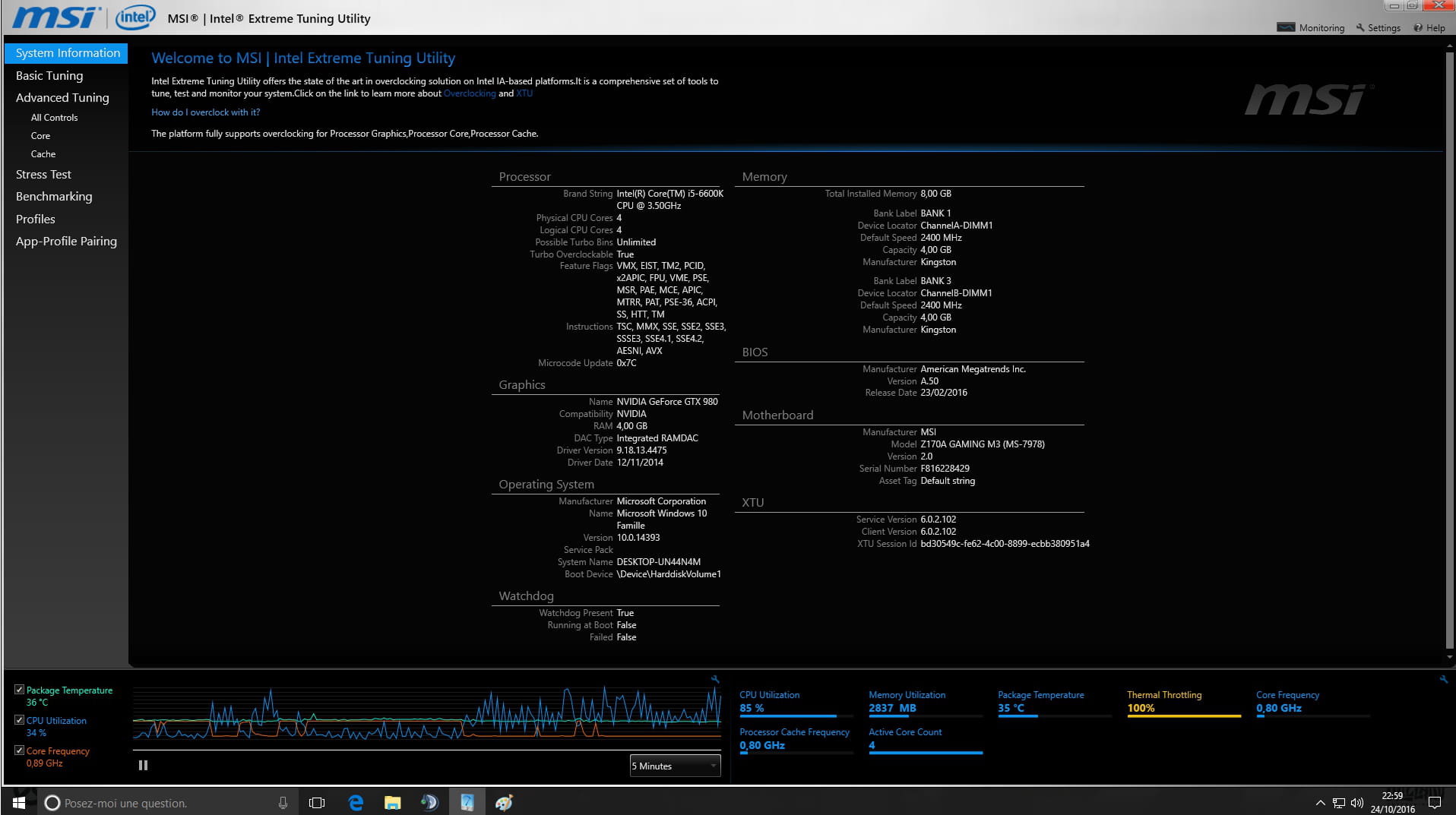Click 'How do I overclock with it?' link
Screen dimensions: 1456x815
click(205, 112)
